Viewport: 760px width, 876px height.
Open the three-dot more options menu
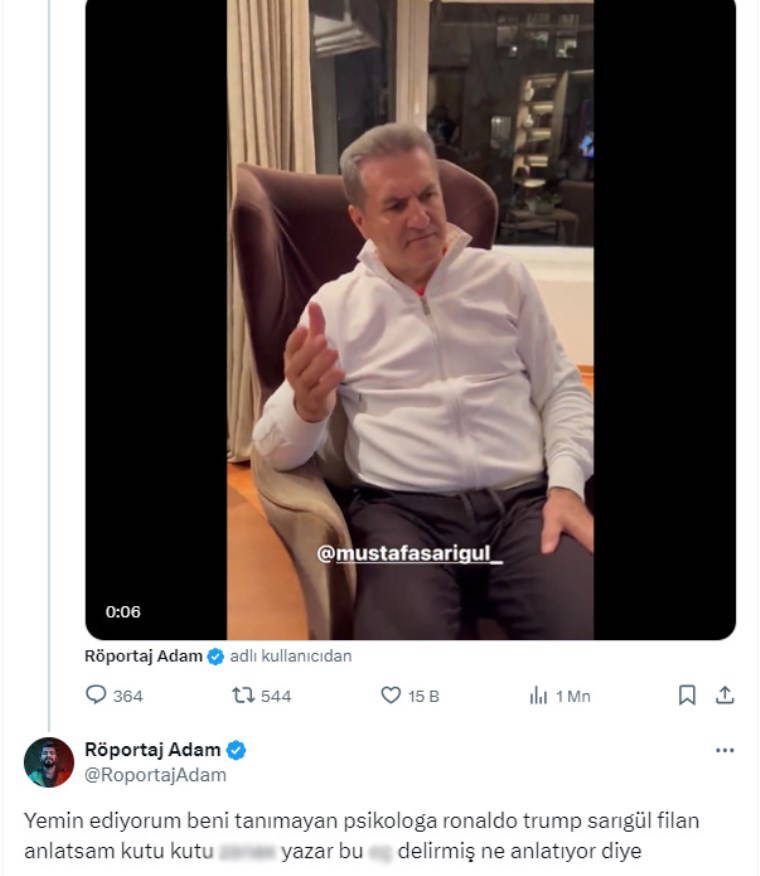pyautogui.click(x=725, y=751)
